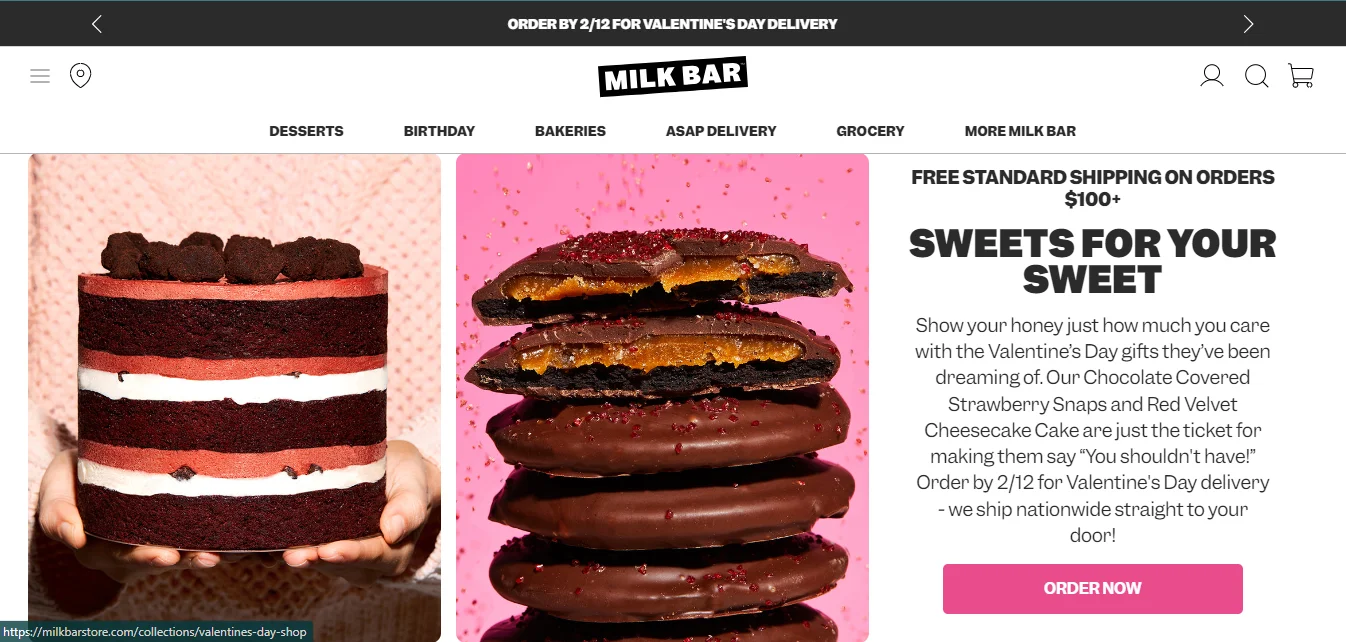The width and height of the screenshot is (1346, 642).
Task: Show previous announcement with left arrow
Action: coord(97,24)
